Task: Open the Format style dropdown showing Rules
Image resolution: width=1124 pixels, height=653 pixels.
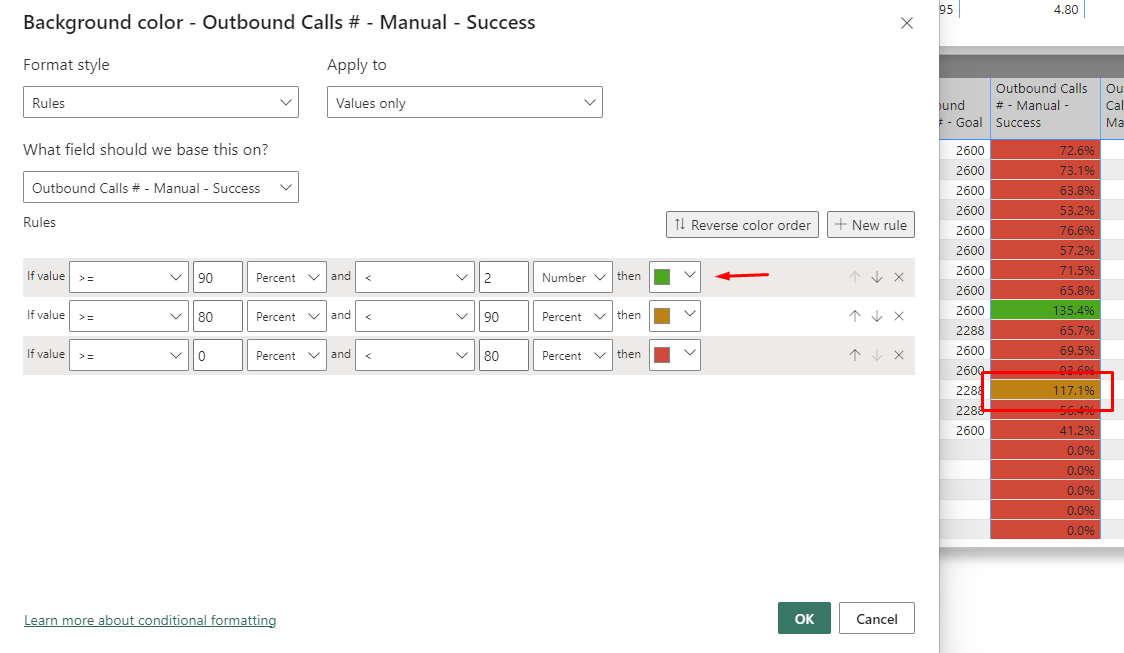Action: point(161,103)
